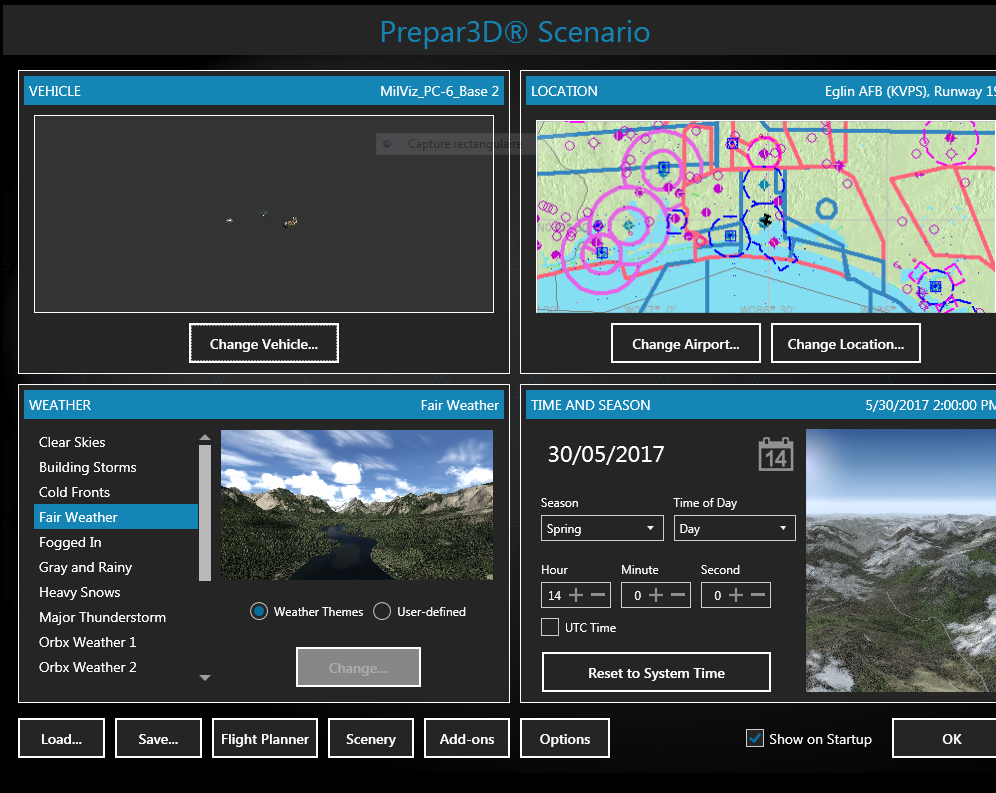This screenshot has height=793, width=996.
Task: Click the 30/05/2017 date field
Action: coord(605,454)
